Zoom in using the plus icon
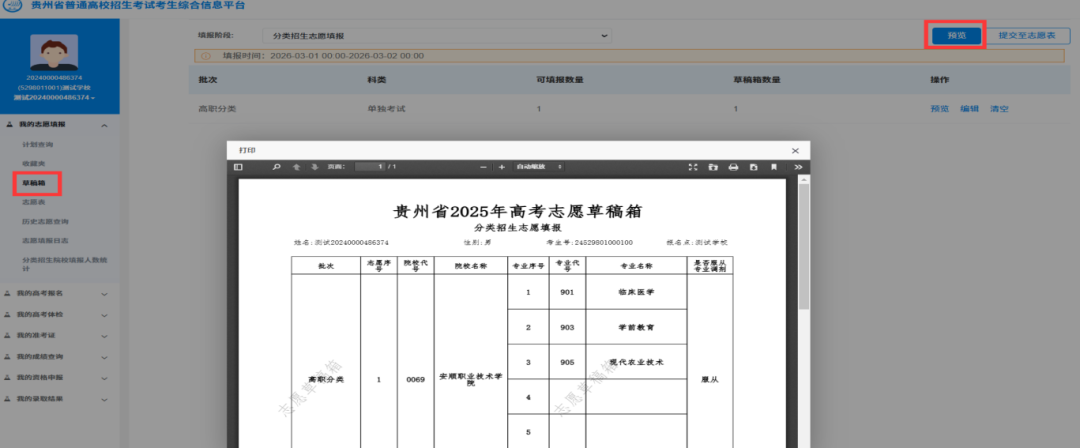 [501, 167]
